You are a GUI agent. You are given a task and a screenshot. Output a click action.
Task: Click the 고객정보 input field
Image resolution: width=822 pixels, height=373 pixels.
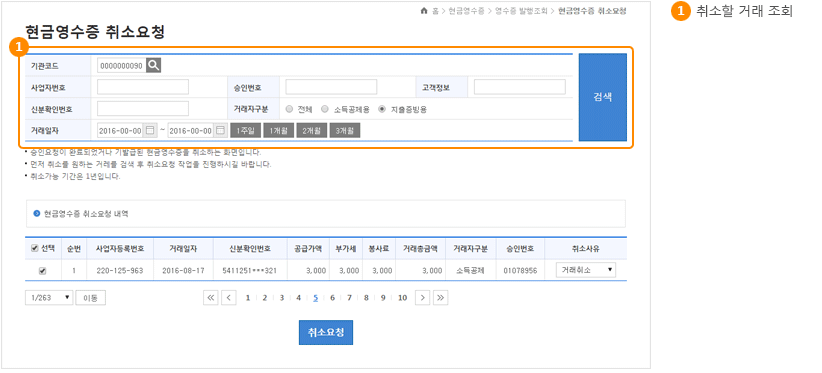coord(520,87)
